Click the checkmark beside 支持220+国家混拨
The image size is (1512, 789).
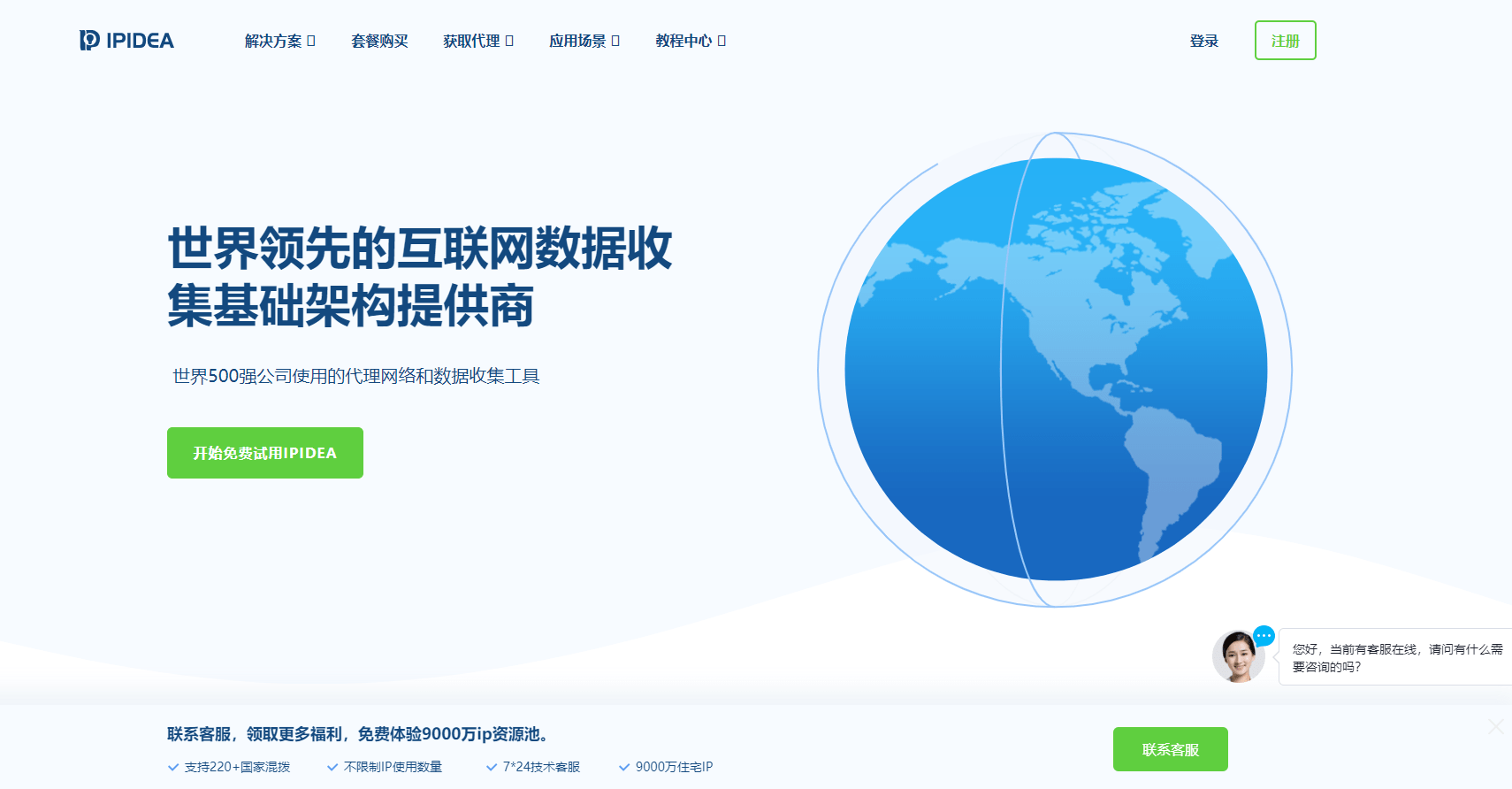click(173, 767)
